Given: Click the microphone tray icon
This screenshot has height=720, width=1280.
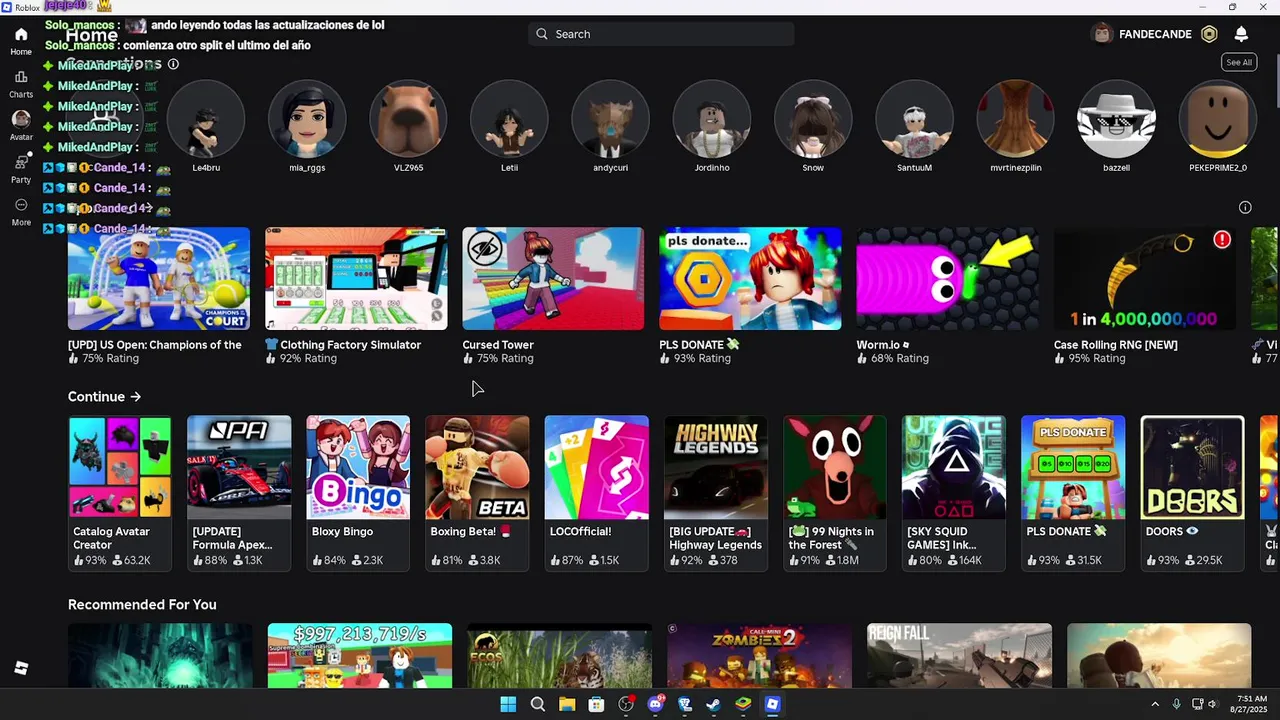Looking at the screenshot, I should click(1176, 704).
